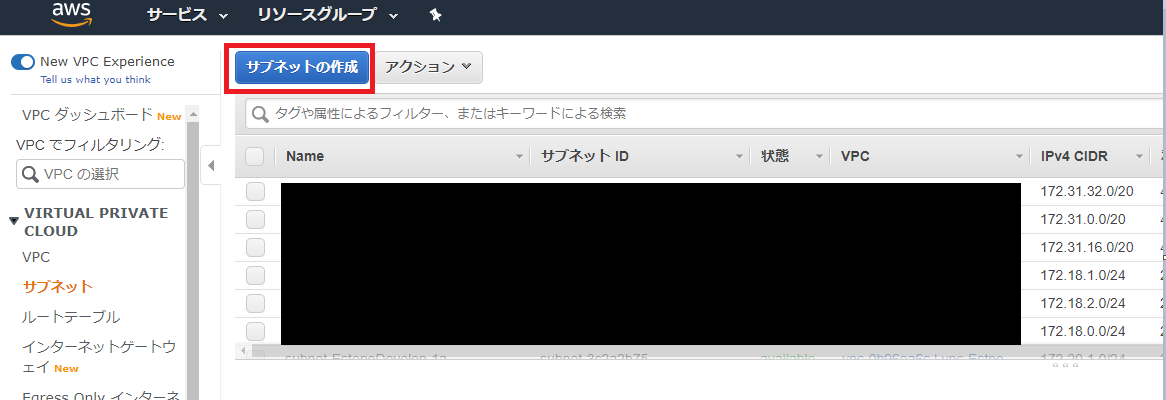Open the AWS home logo
1166x400 pixels.
[71, 13]
